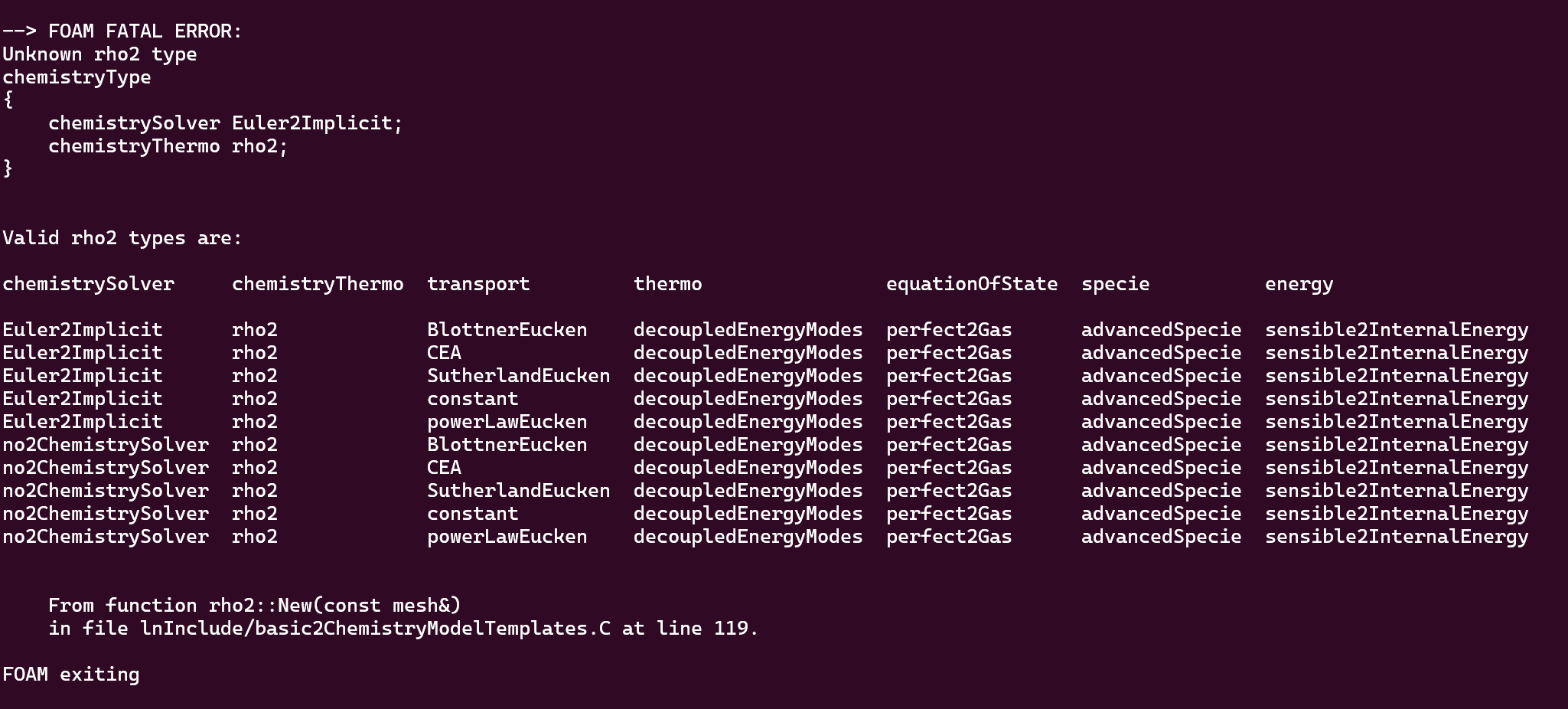Screen dimensions: 1568x709
Task: Click the 'thermo' column header
Action: [x=667, y=284]
